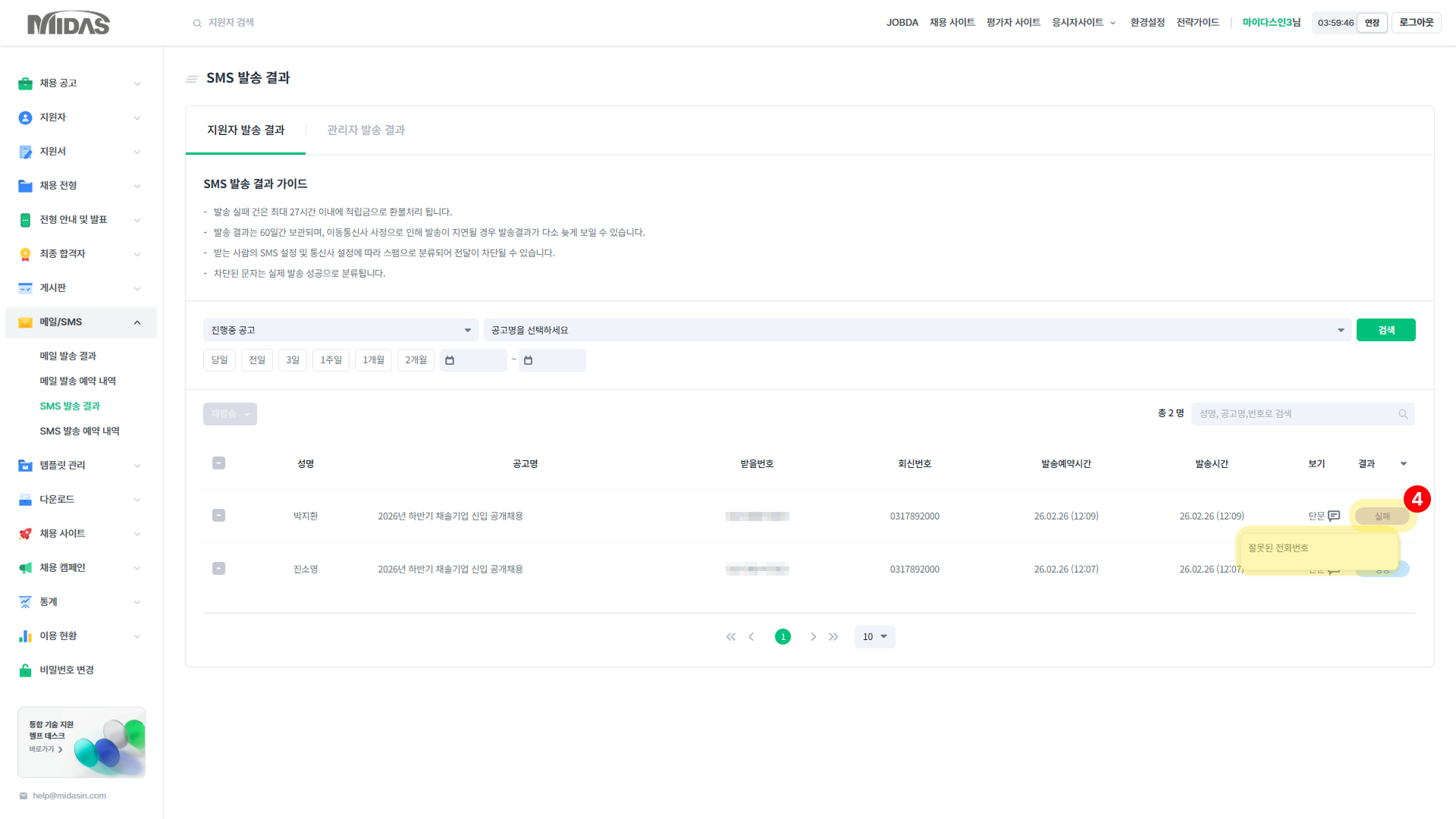Screen dimensions: 1456x819
Task: Open the 진행중 공고 dropdown
Action: (340, 330)
